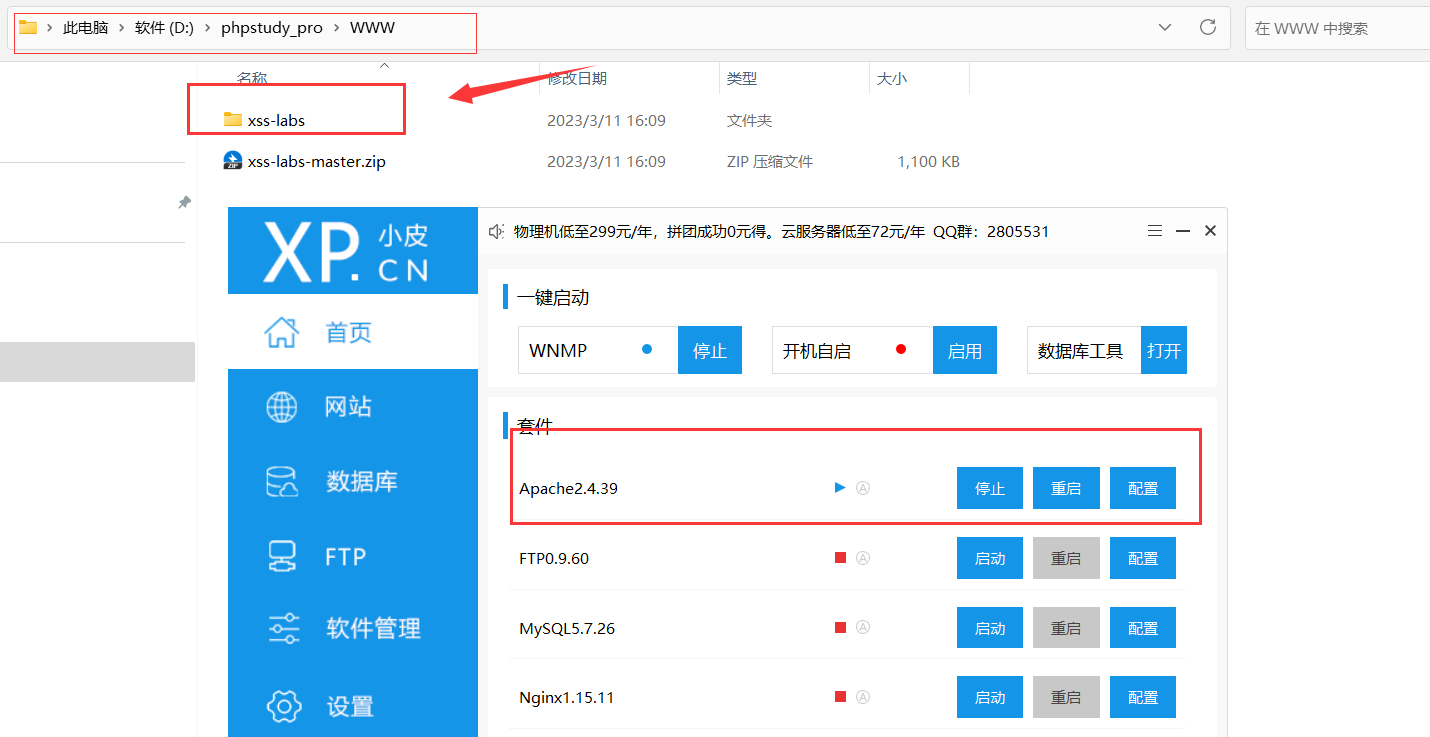Open 软件管理 in the phpstudy sidebar
1430x737 pixels.
pos(353,629)
